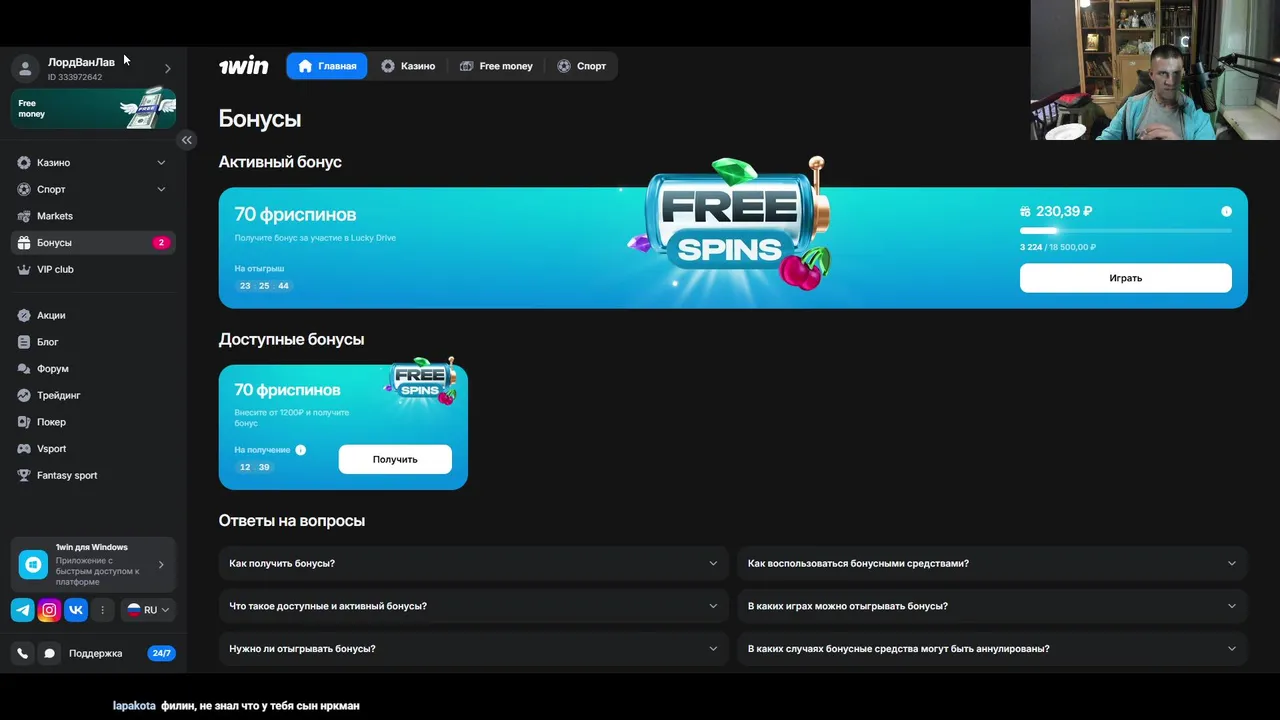Open more social links three-dots menu
Image resolution: width=1280 pixels, height=720 pixels.
[102, 610]
